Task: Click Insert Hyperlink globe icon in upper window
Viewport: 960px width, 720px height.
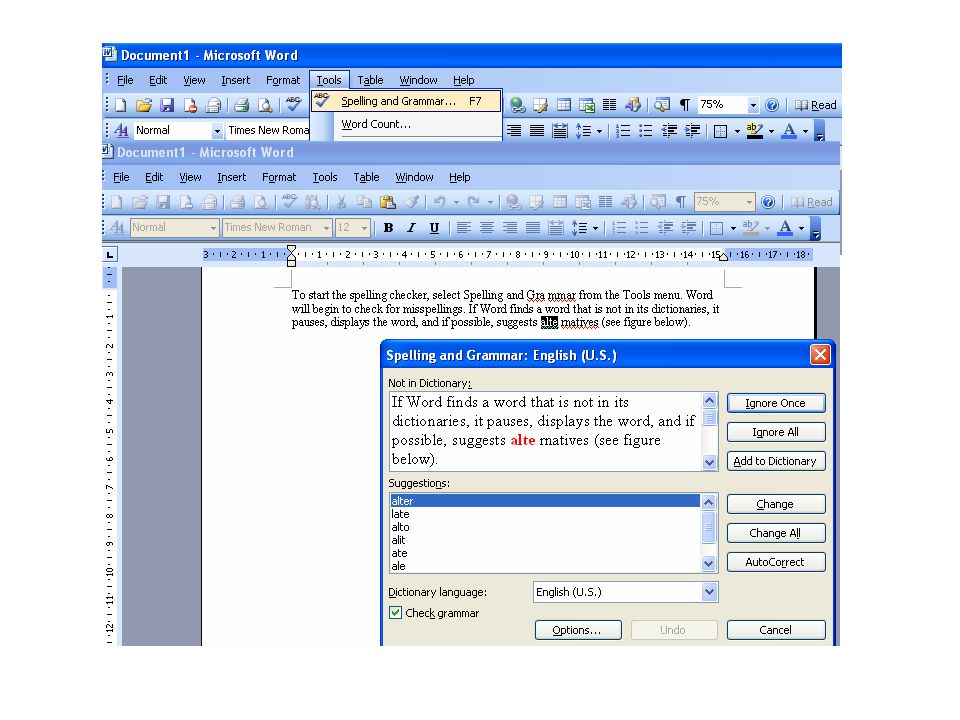Action: (517, 105)
